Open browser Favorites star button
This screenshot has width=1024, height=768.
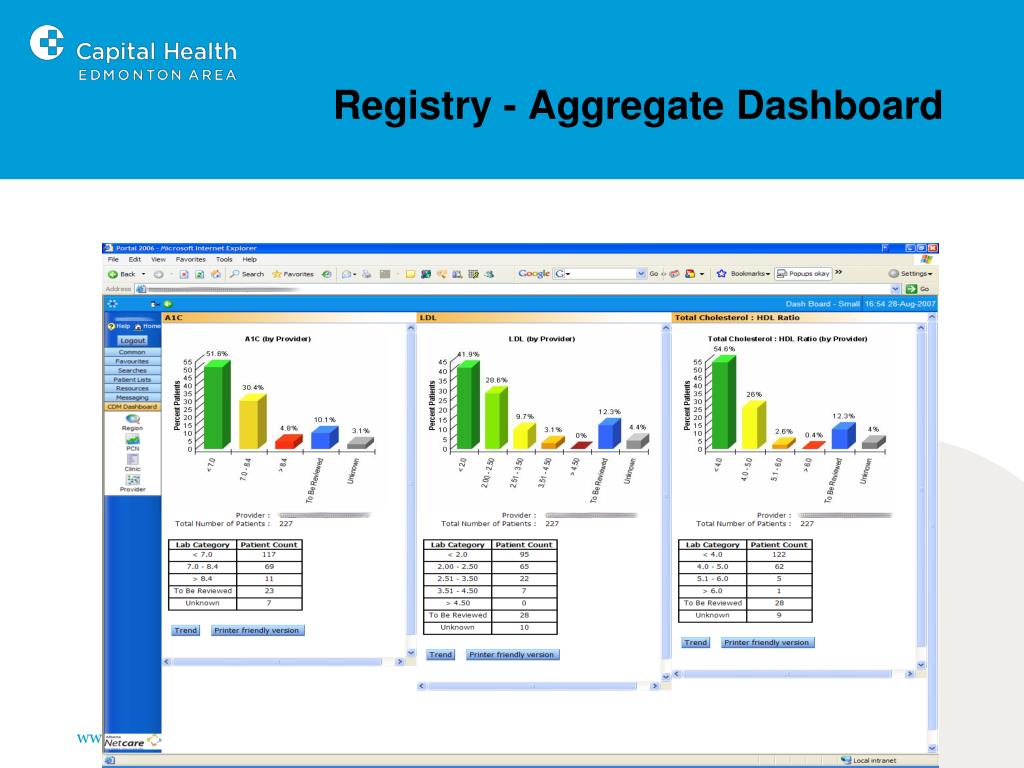coord(293,274)
